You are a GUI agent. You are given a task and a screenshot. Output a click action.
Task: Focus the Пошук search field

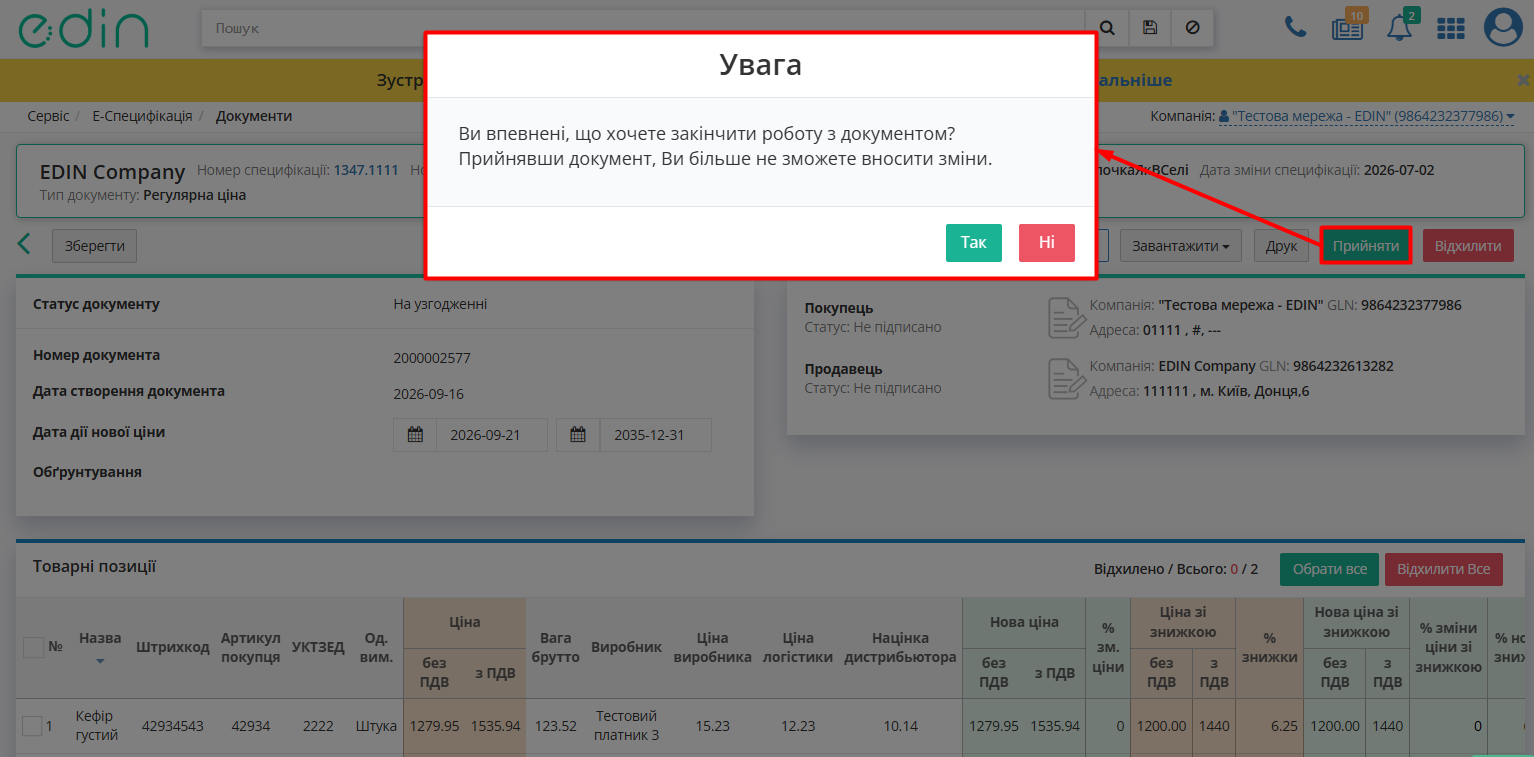pos(644,28)
